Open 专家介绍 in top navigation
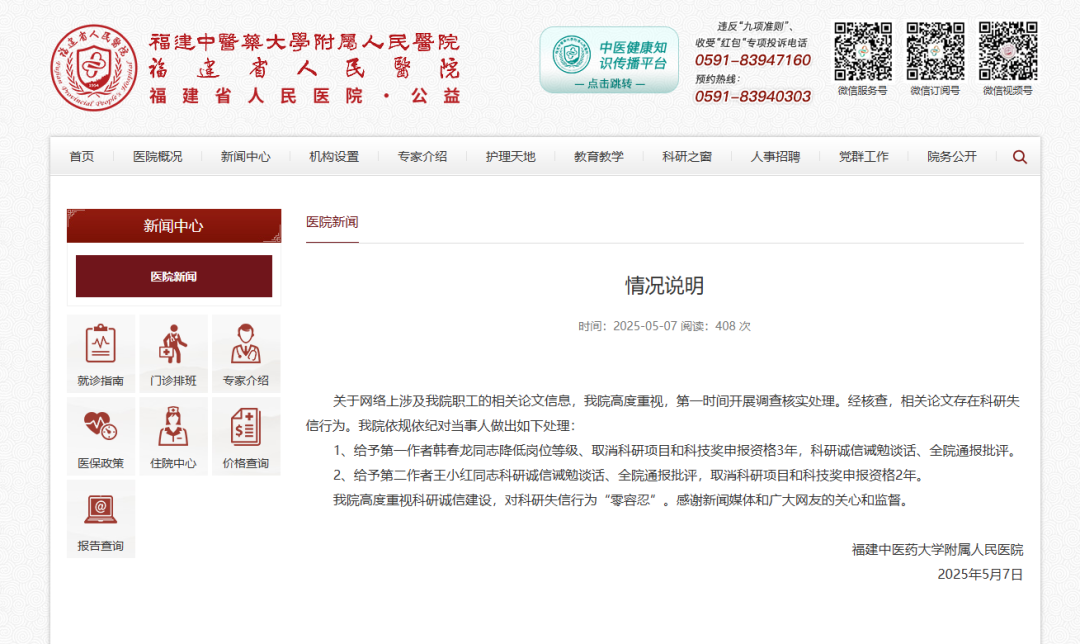This screenshot has width=1080, height=644. point(422,156)
